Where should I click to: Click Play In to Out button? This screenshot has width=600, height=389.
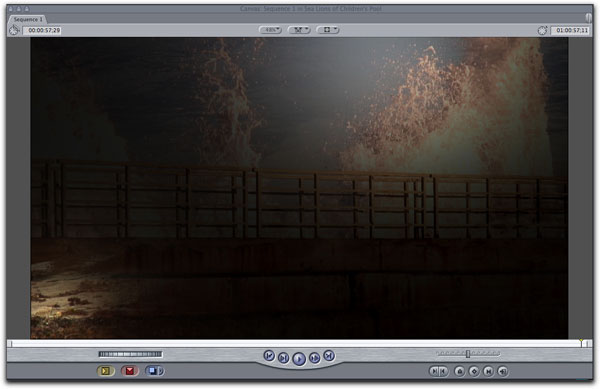point(284,358)
